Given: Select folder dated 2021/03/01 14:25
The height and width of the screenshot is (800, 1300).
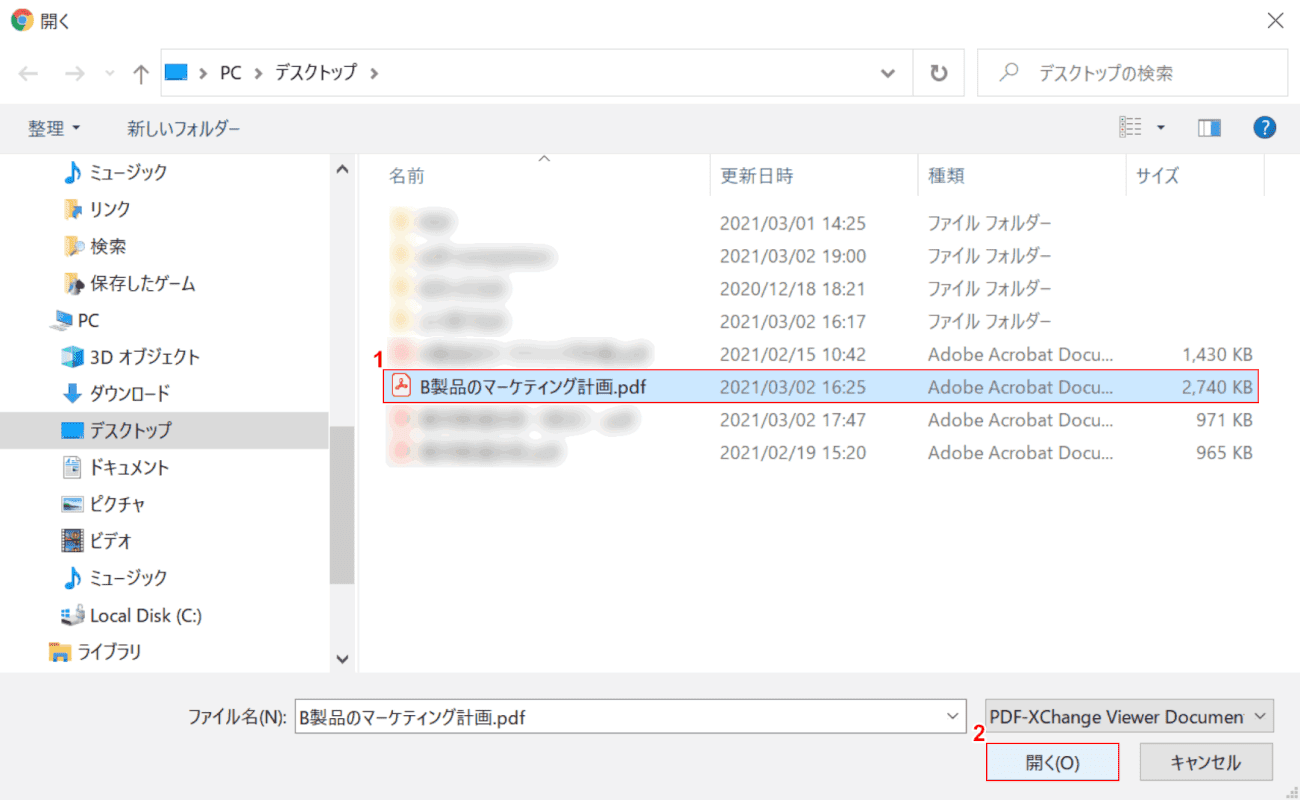Looking at the screenshot, I should point(820,223).
